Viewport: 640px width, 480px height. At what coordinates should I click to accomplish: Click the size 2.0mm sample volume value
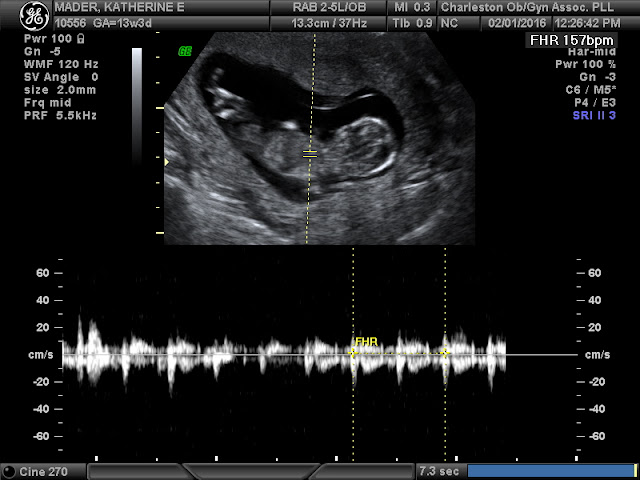(x=60, y=89)
